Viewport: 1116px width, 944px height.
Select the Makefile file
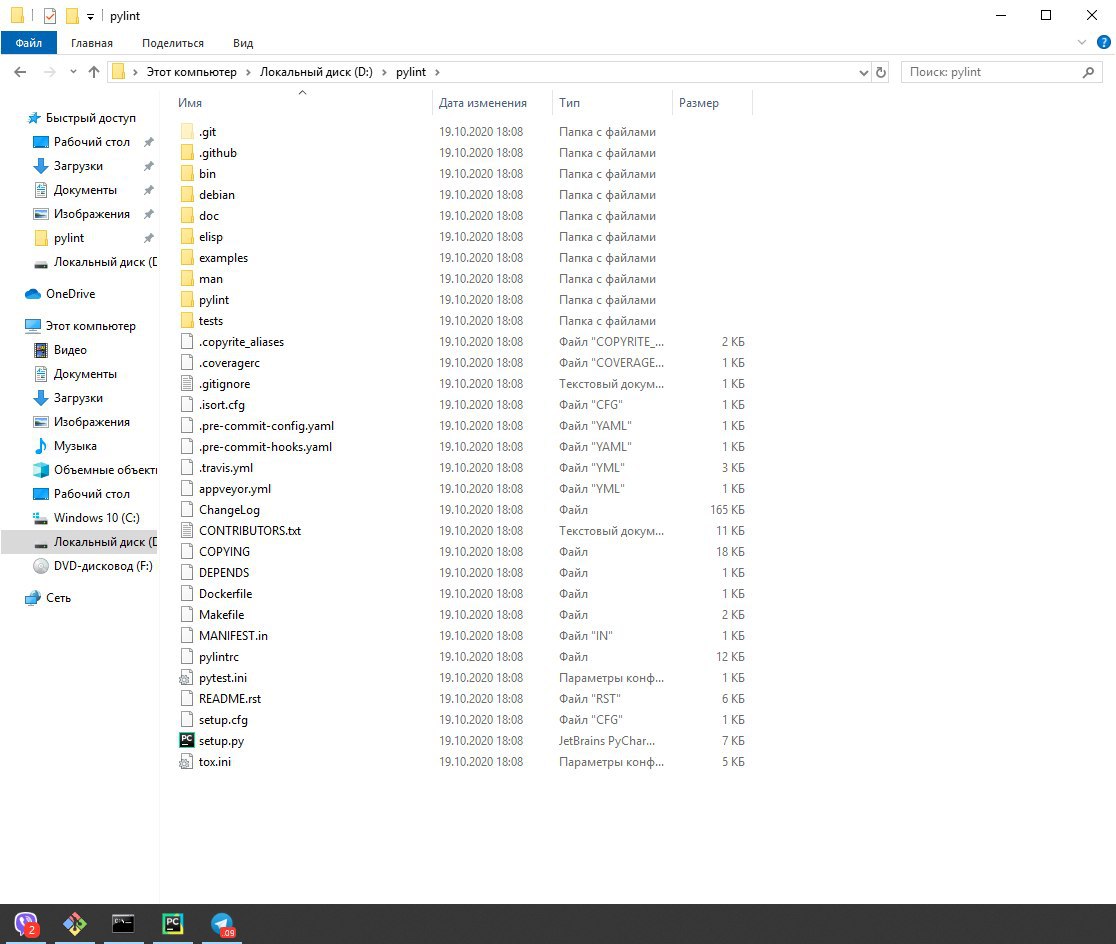[221, 614]
